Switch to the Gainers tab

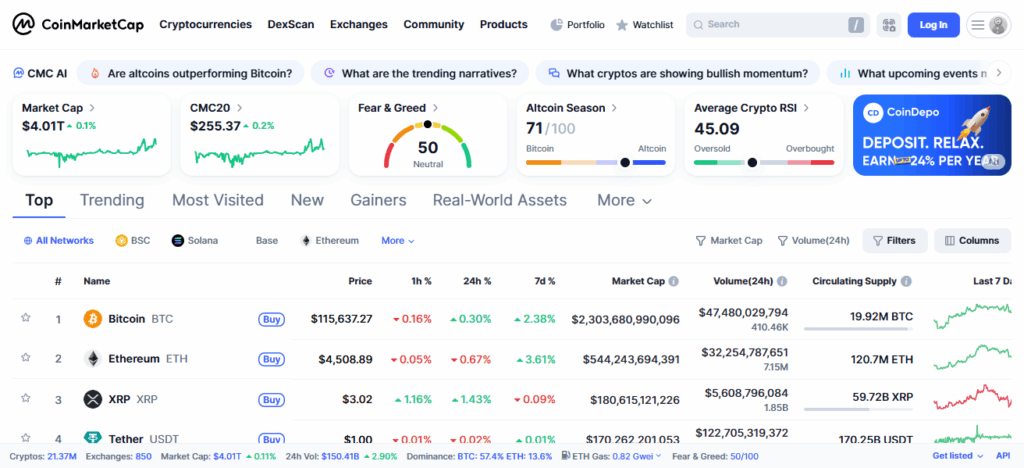(378, 200)
